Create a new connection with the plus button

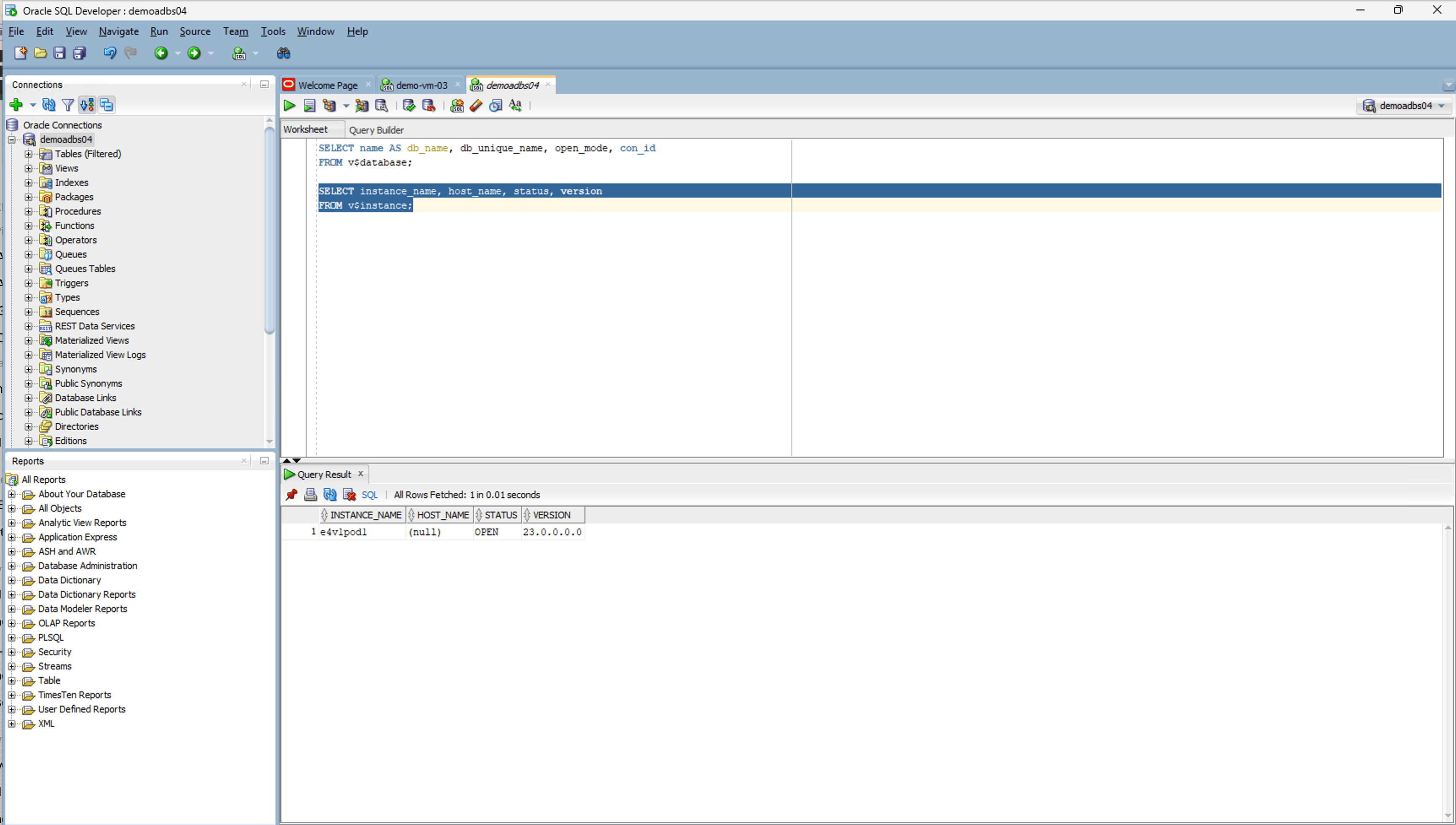(x=15, y=104)
